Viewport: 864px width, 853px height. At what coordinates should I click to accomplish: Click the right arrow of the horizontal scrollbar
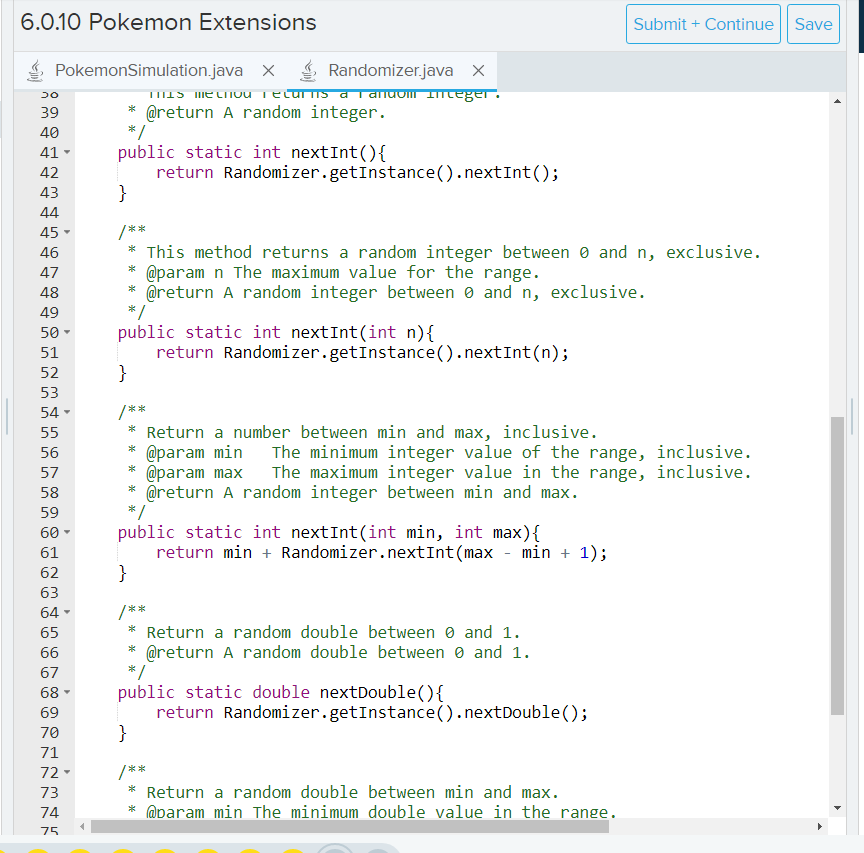pyautogui.click(x=820, y=827)
